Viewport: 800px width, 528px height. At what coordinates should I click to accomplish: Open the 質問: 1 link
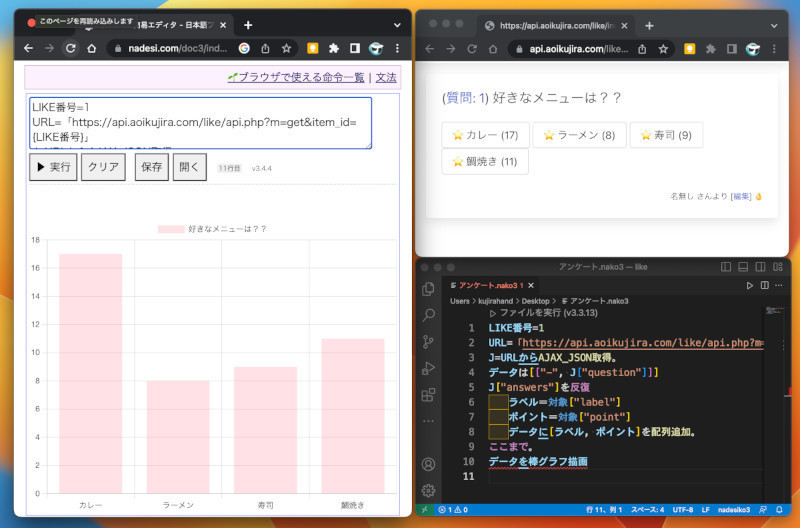point(465,97)
